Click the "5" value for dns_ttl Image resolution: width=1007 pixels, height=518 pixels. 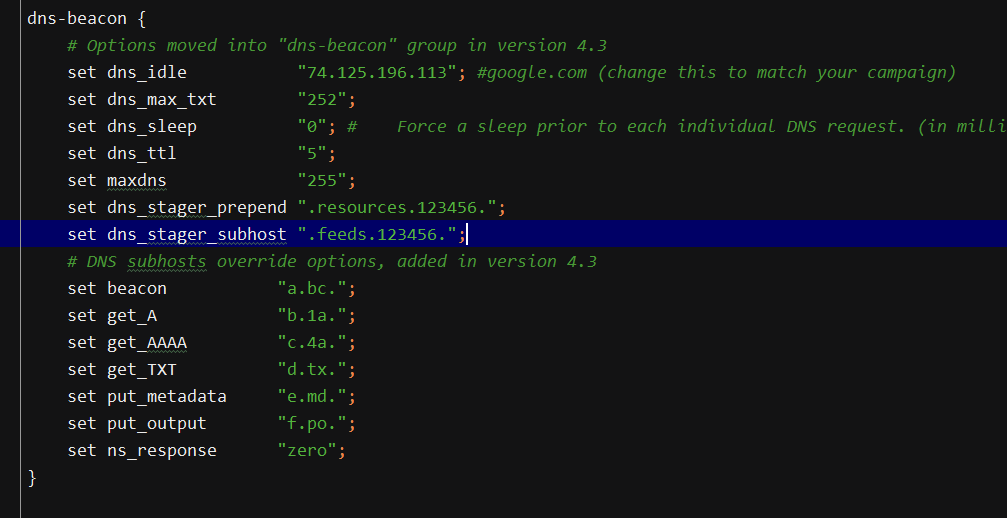pos(312,153)
